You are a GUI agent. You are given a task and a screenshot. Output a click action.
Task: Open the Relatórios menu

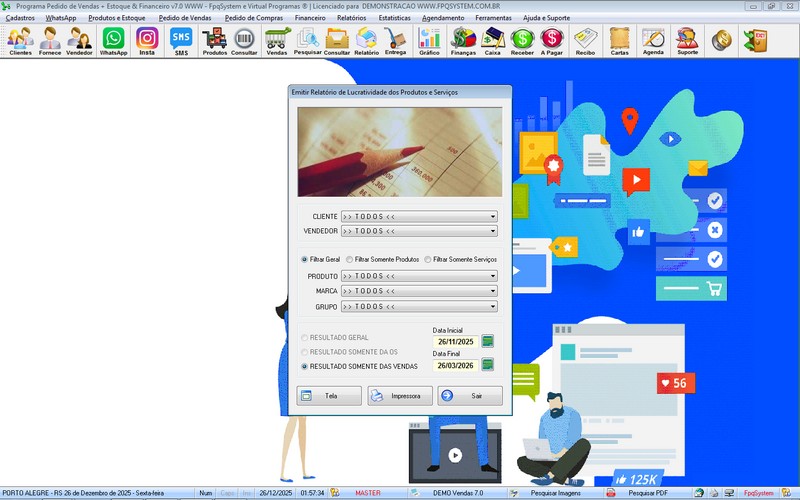pyautogui.click(x=351, y=18)
